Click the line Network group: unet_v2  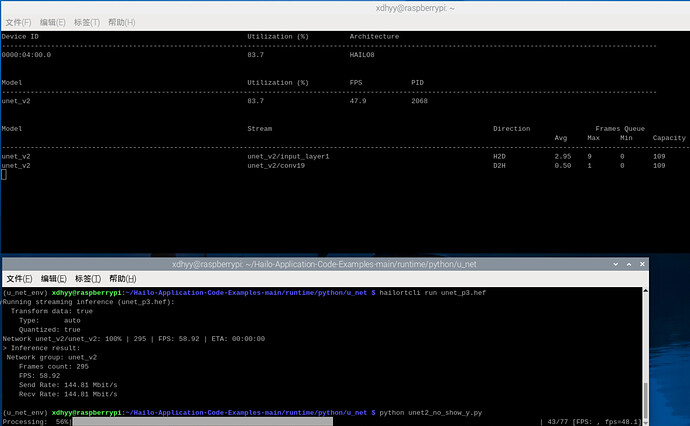pyautogui.click(x=51, y=357)
